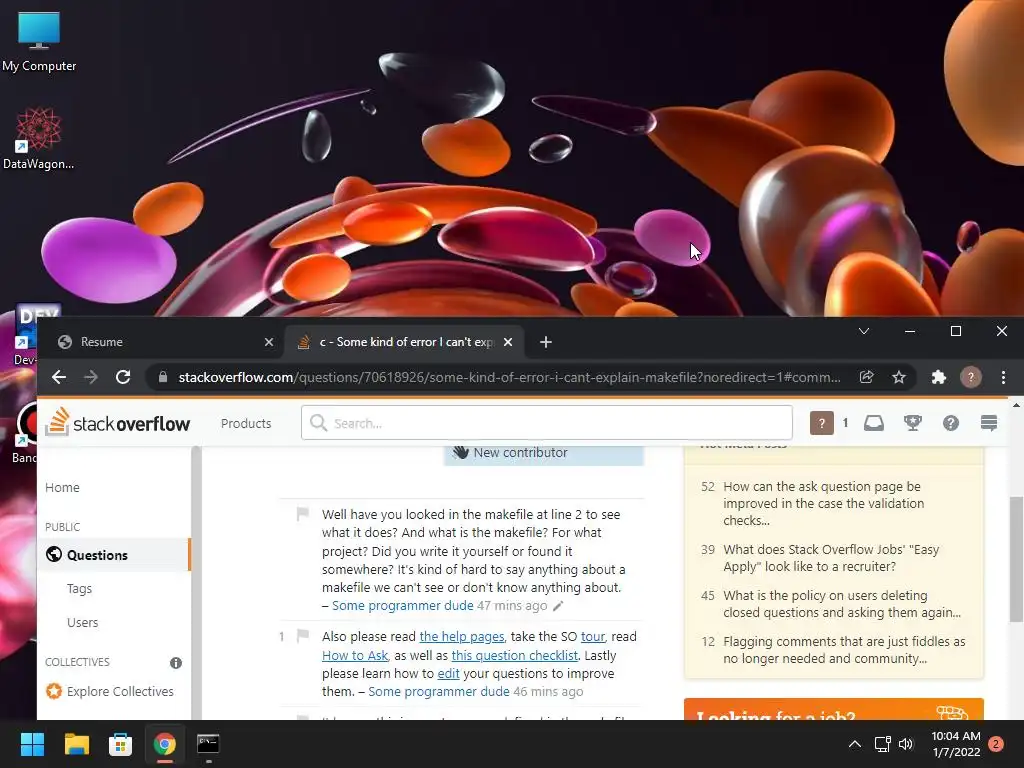Open Explore Collectives
This screenshot has height=768, width=1024.
(x=109, y=691)
